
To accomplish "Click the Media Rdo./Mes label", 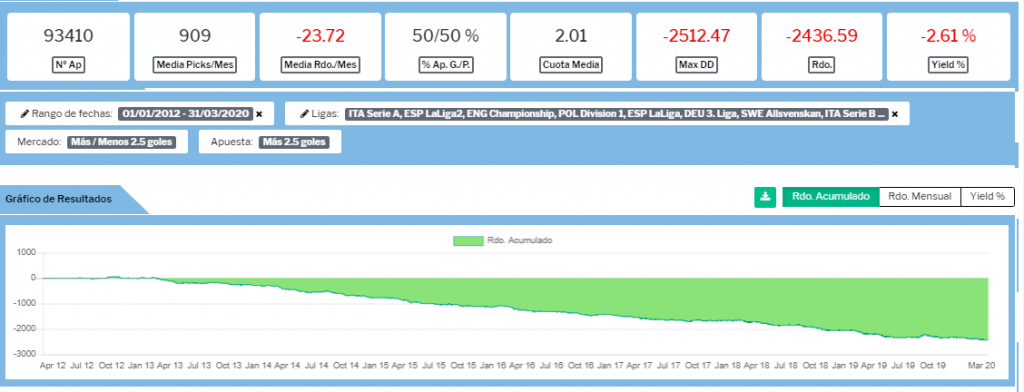I will tap(320, 65).
